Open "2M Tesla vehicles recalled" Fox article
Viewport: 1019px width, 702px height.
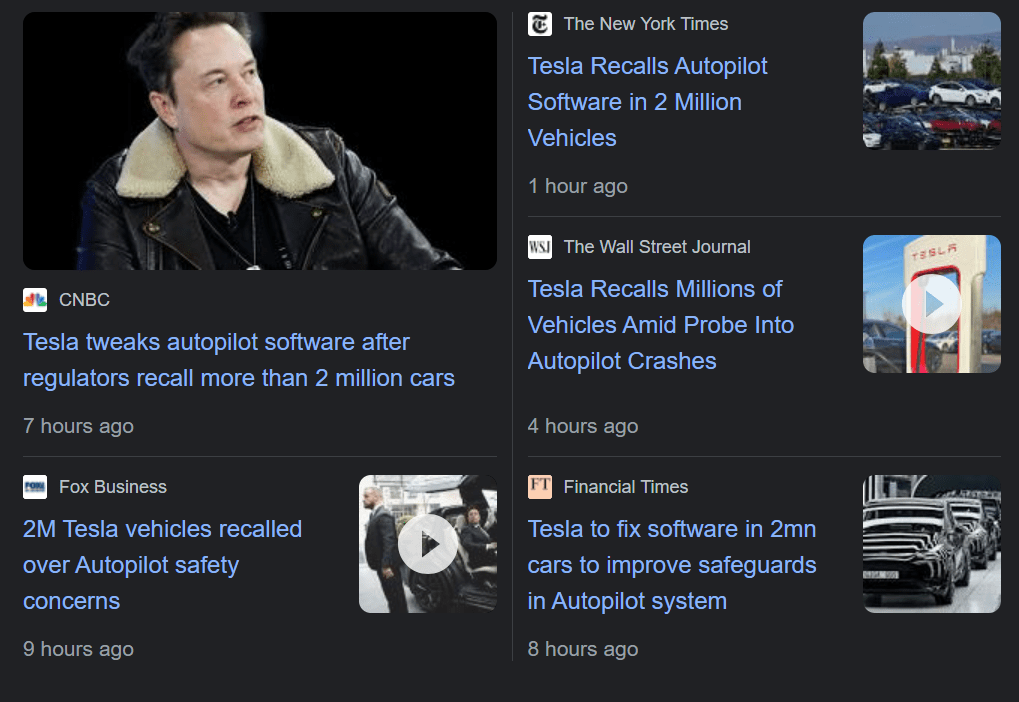pyautogui.click(x=162, y=564)
